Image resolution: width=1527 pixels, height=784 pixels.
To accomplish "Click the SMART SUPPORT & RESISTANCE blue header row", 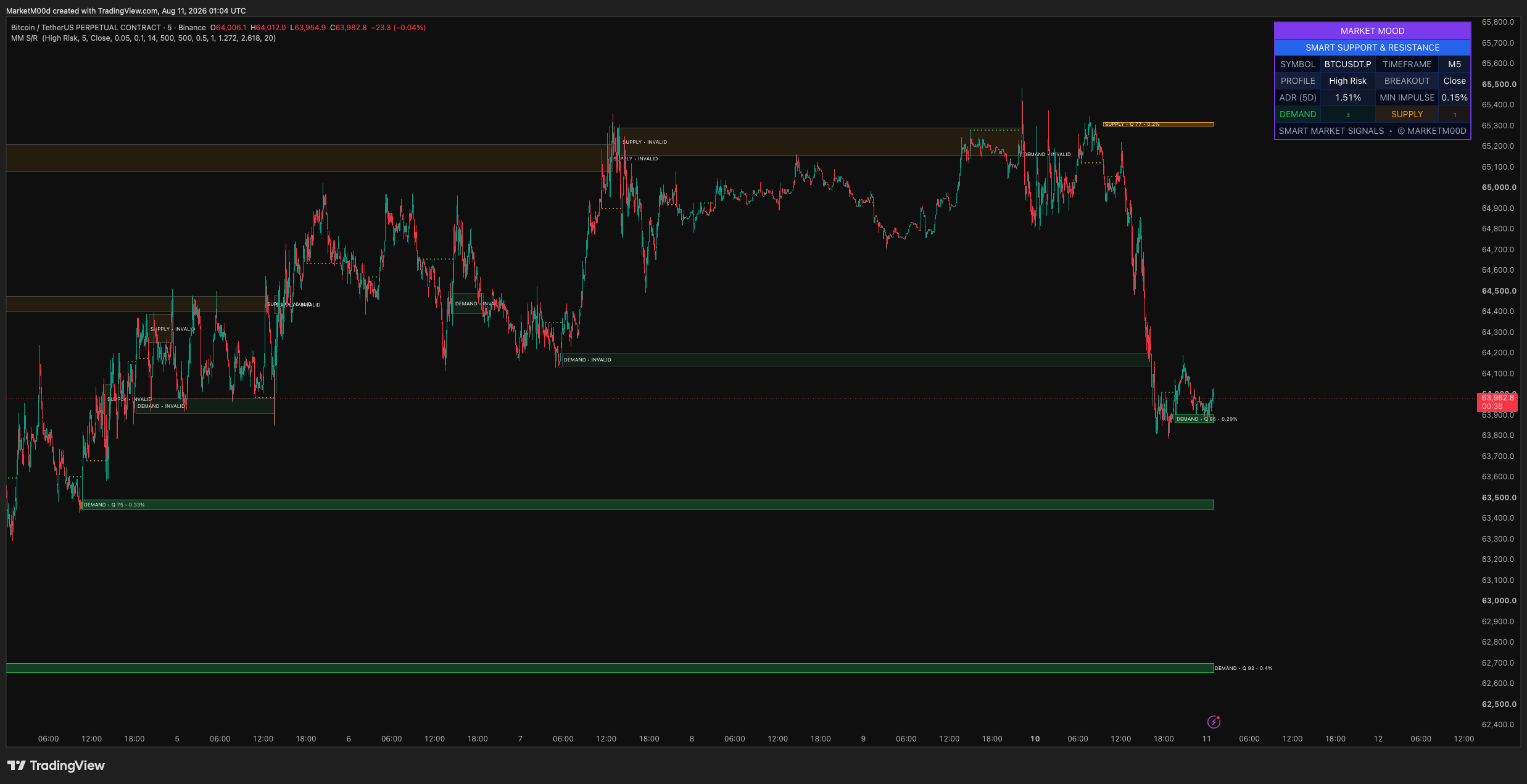I will (1373, 47).
